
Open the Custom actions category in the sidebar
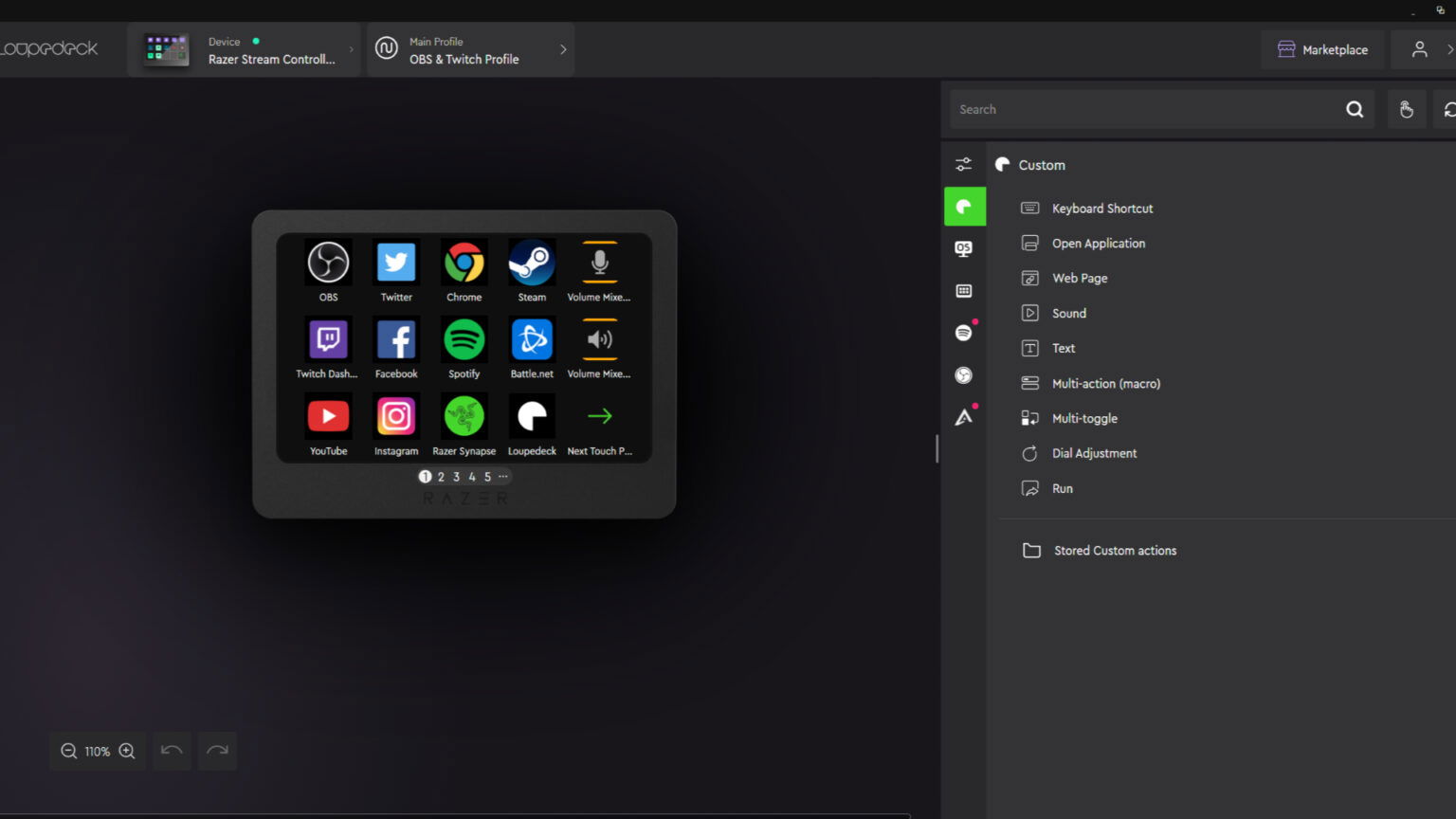tap(964, 206)
